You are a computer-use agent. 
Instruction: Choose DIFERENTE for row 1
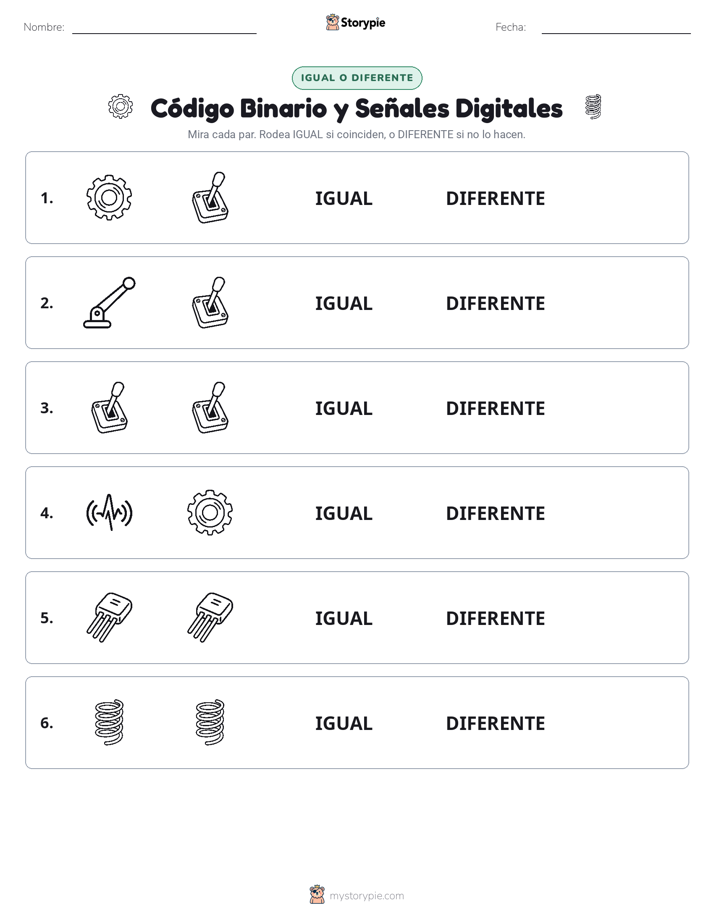(495, 198)
